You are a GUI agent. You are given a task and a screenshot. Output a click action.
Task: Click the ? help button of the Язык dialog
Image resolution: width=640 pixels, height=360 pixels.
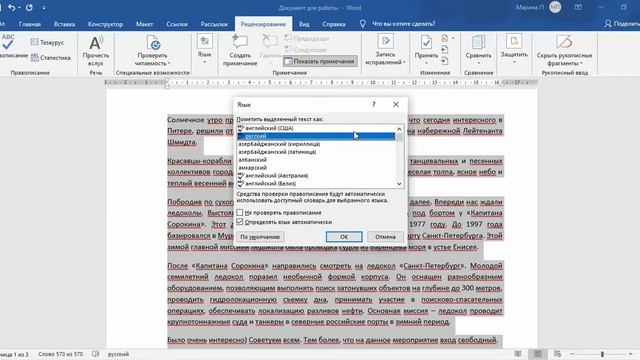(x=373, y=104)
